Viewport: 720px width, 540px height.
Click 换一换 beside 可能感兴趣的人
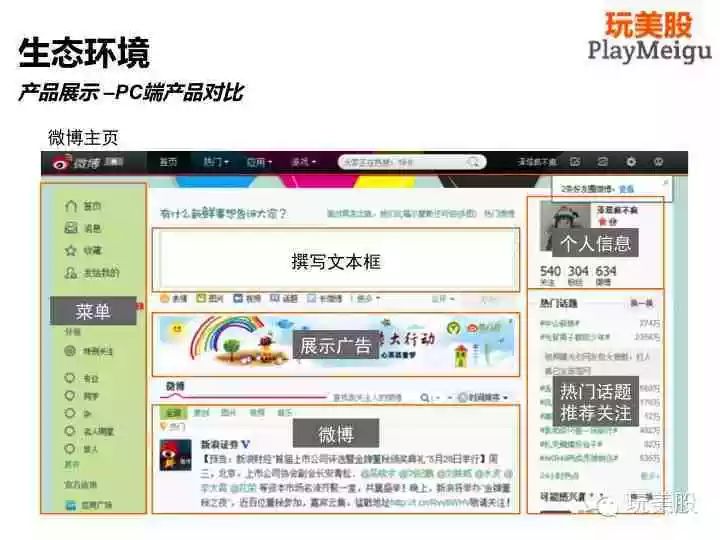641,497
